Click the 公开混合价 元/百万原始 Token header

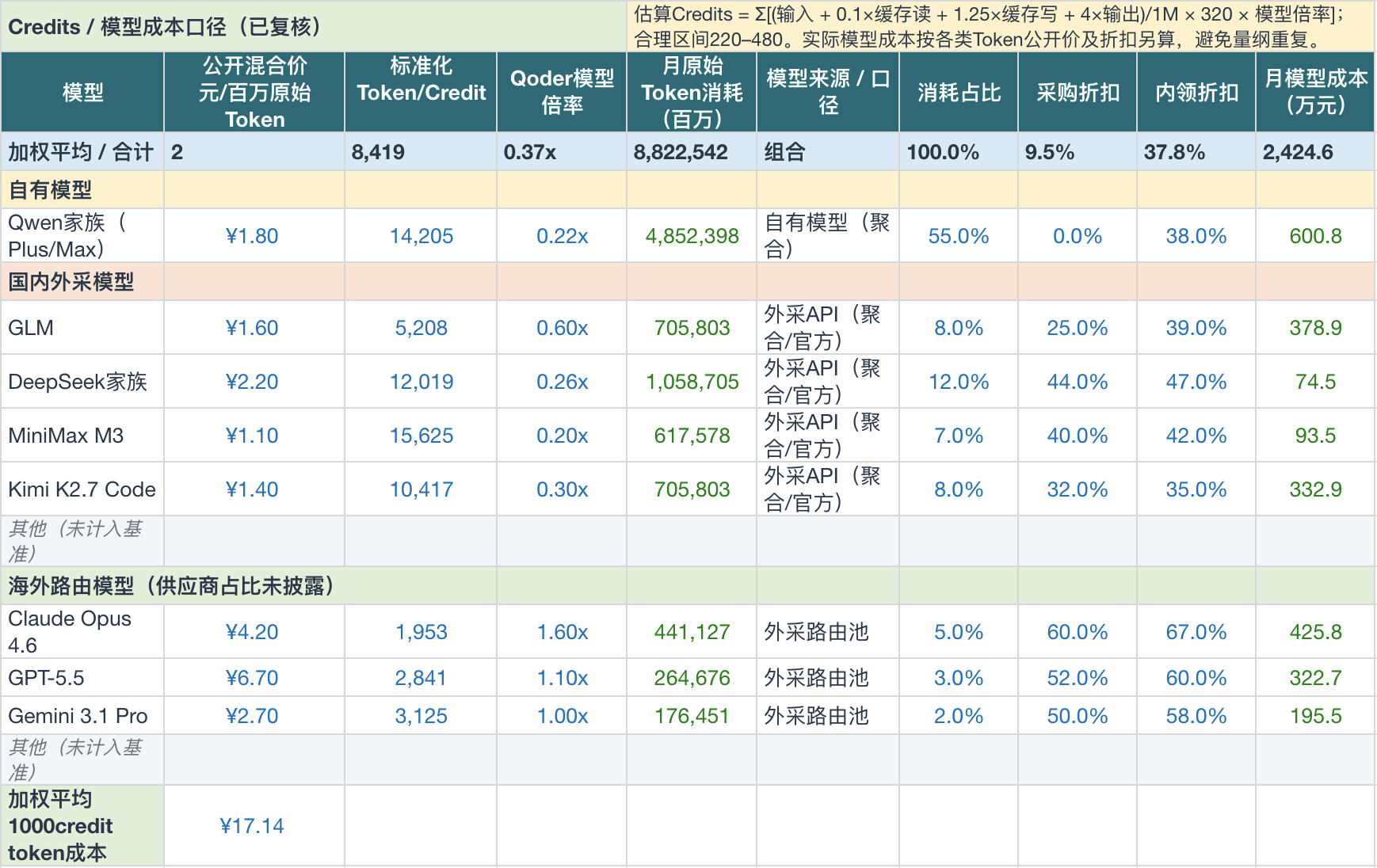[x=254, y=93]
